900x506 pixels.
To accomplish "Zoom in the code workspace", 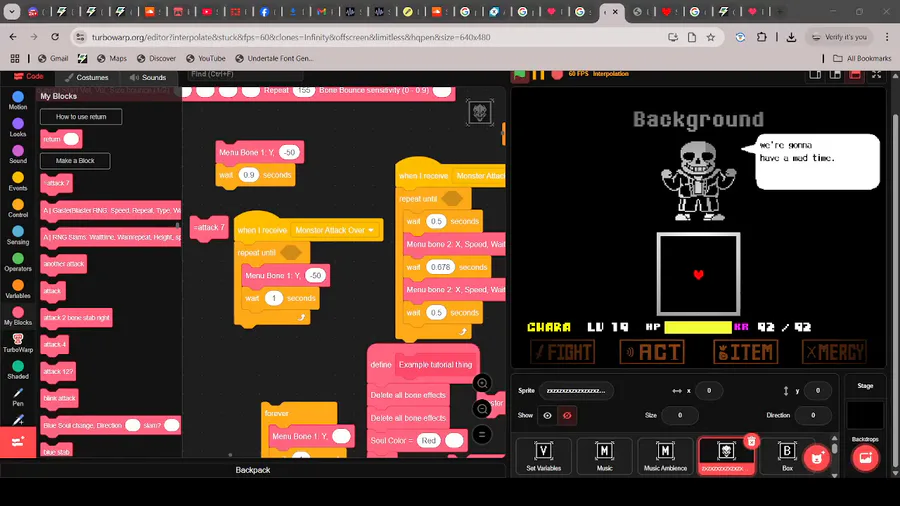I will pyautogui.click(x=482, y=383).
